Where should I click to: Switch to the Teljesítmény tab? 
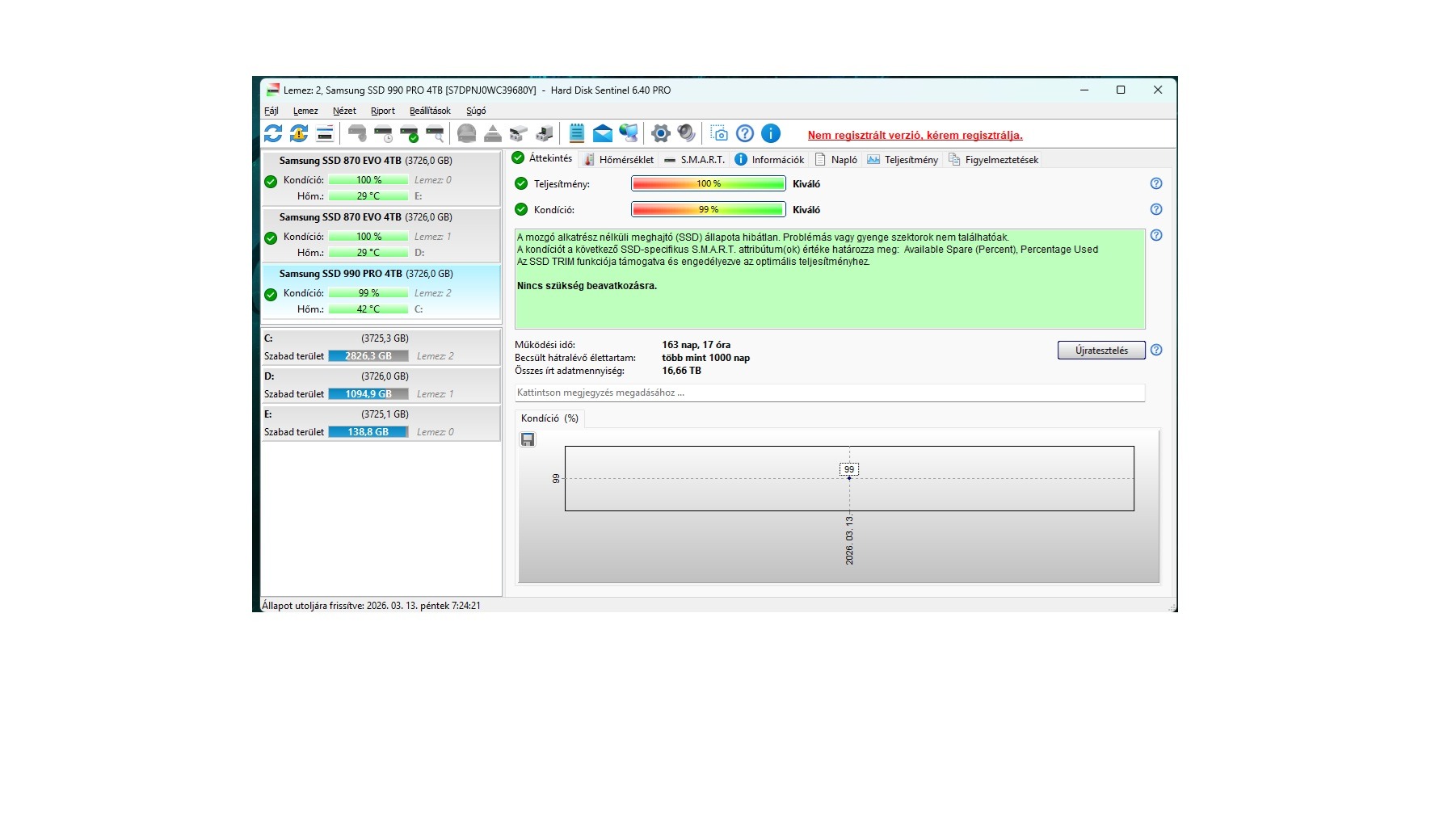(903, 160)
